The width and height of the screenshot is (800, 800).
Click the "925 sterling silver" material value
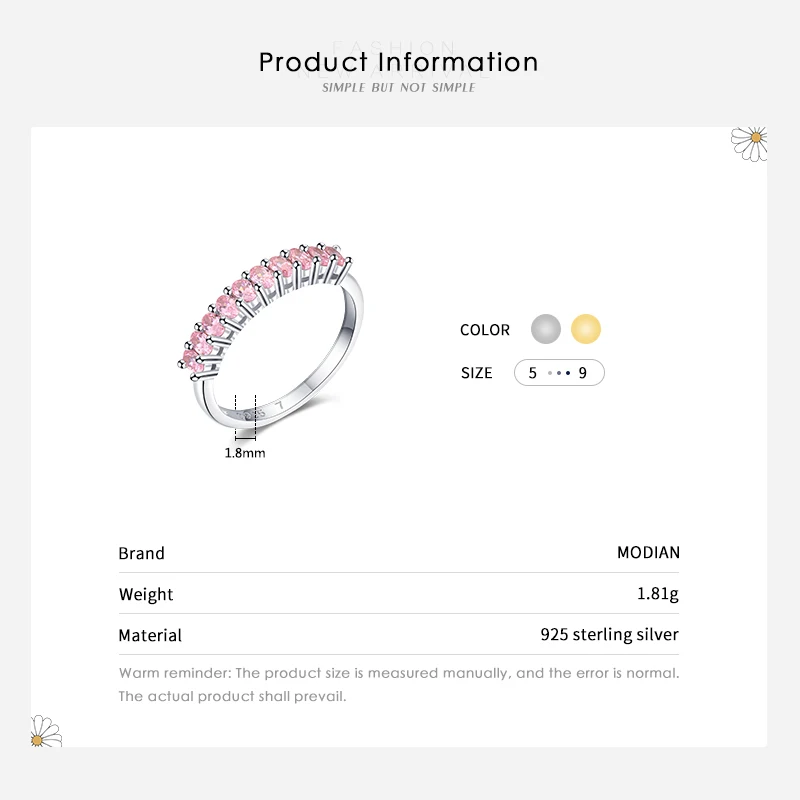tap(609, 635)
